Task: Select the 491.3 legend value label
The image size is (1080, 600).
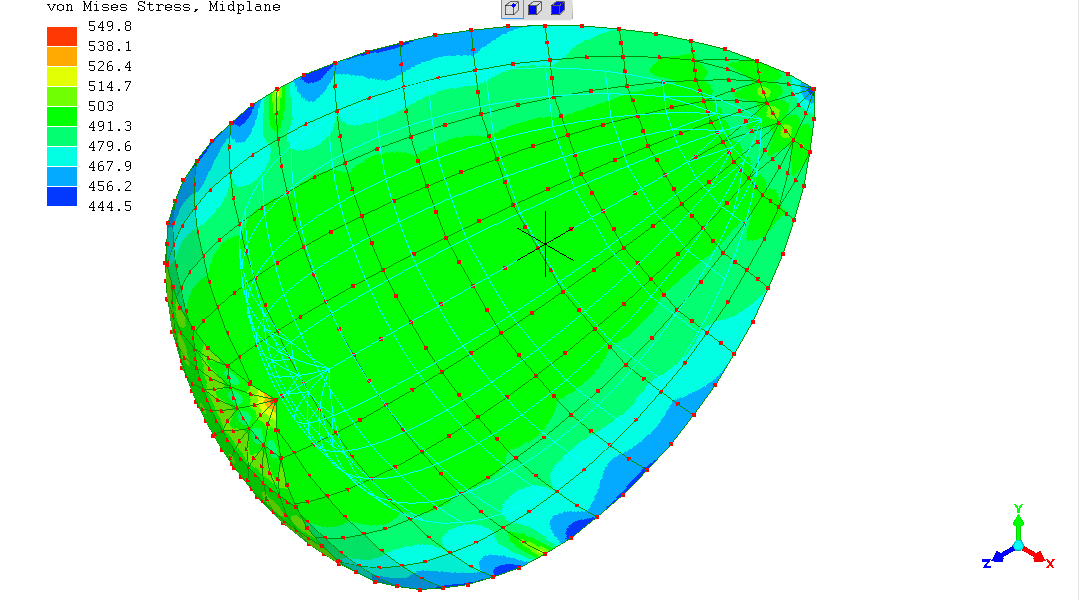Action: point(110,127)
